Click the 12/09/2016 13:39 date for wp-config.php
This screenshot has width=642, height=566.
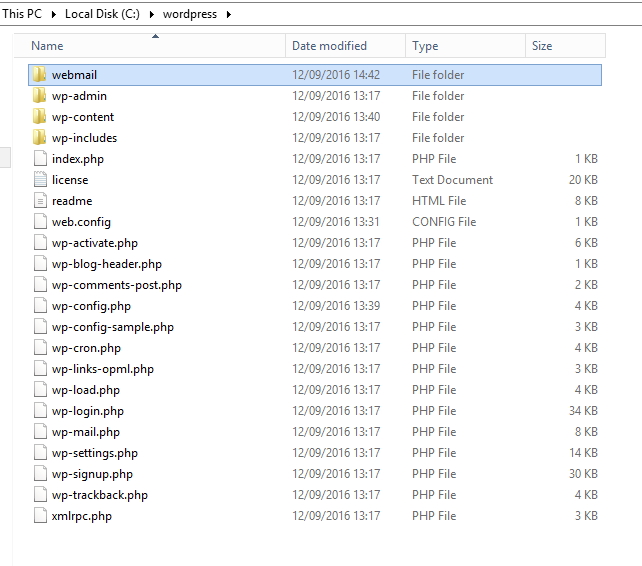point(336,306)
